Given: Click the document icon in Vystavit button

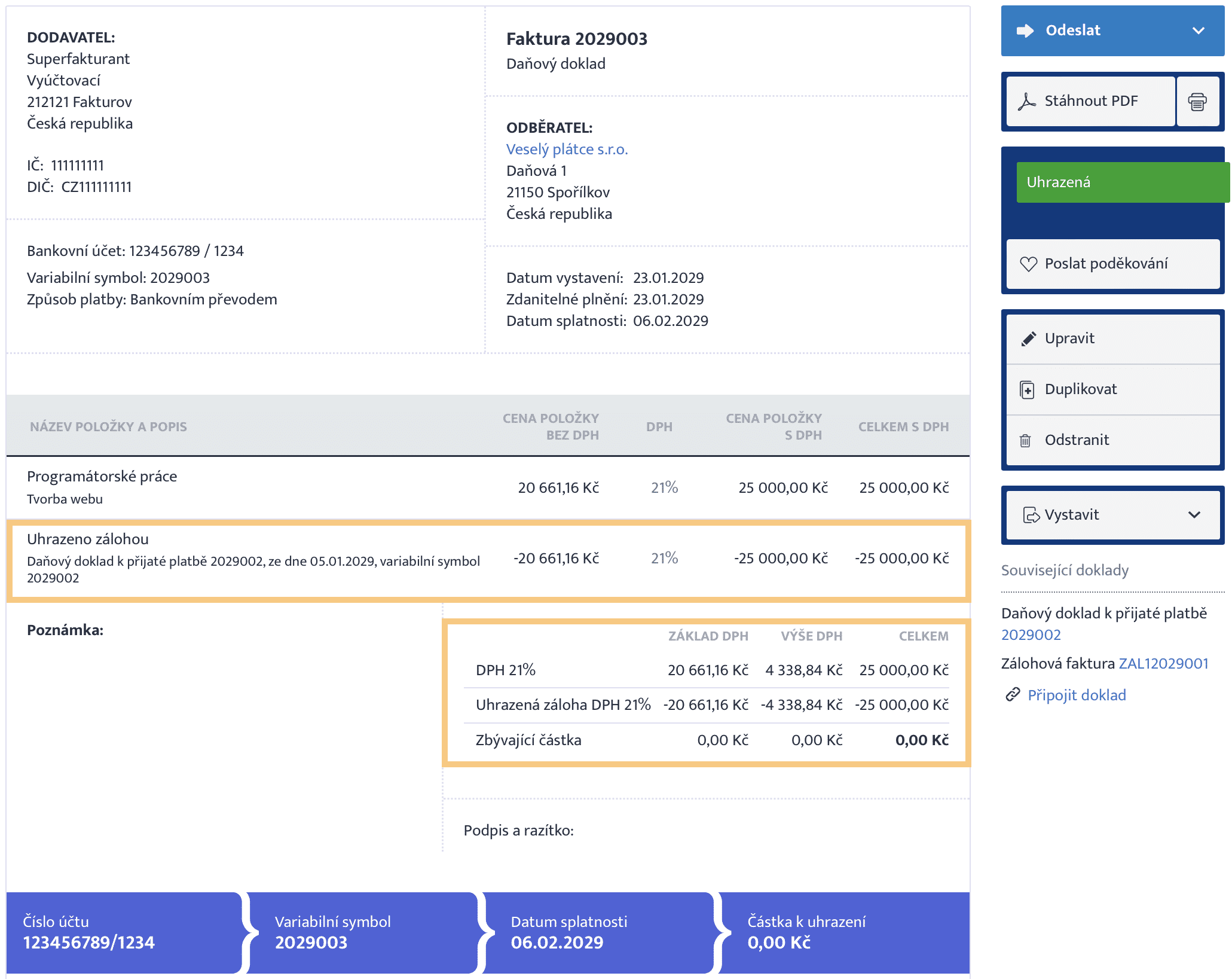Looking at the screenshot, I should tap(1031, 515).
